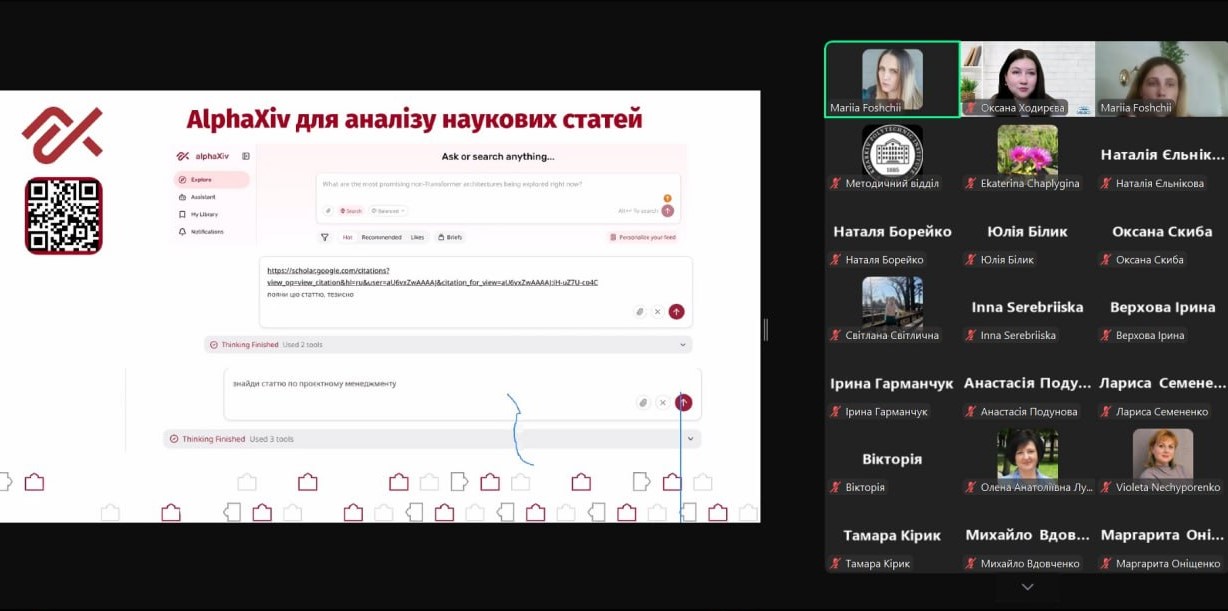Open the Briefs tab

[450, 237]
